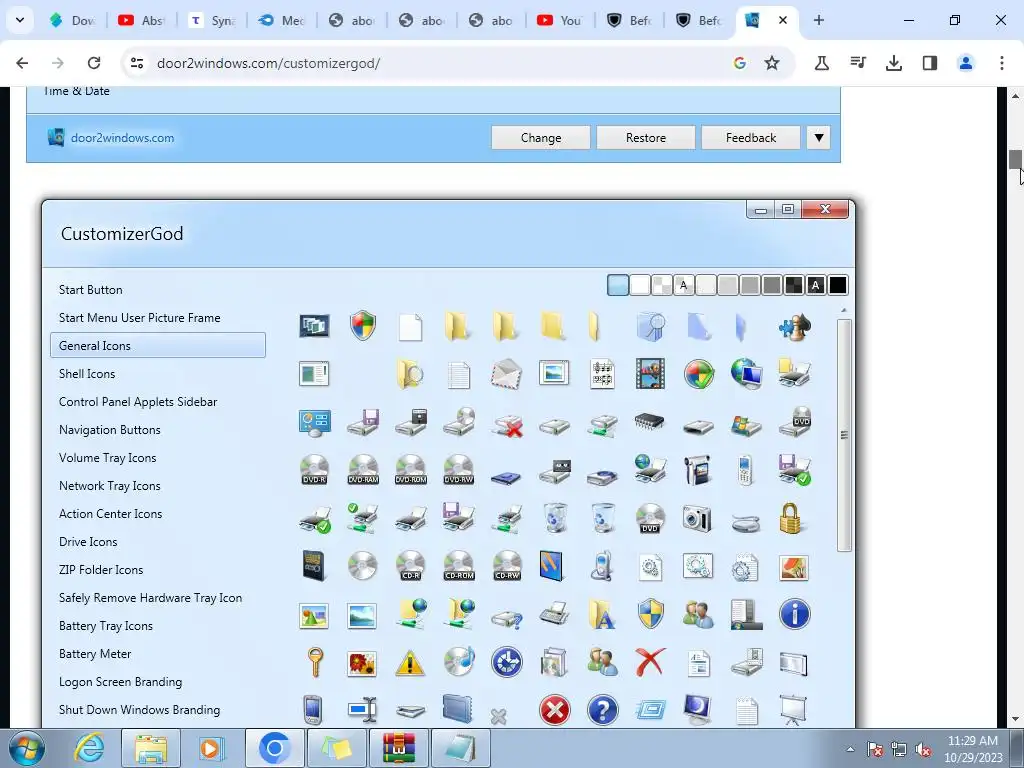Screen dimensions: 1024x768
Task: Select the film strip video icon
Action: (x=650, y=374)
